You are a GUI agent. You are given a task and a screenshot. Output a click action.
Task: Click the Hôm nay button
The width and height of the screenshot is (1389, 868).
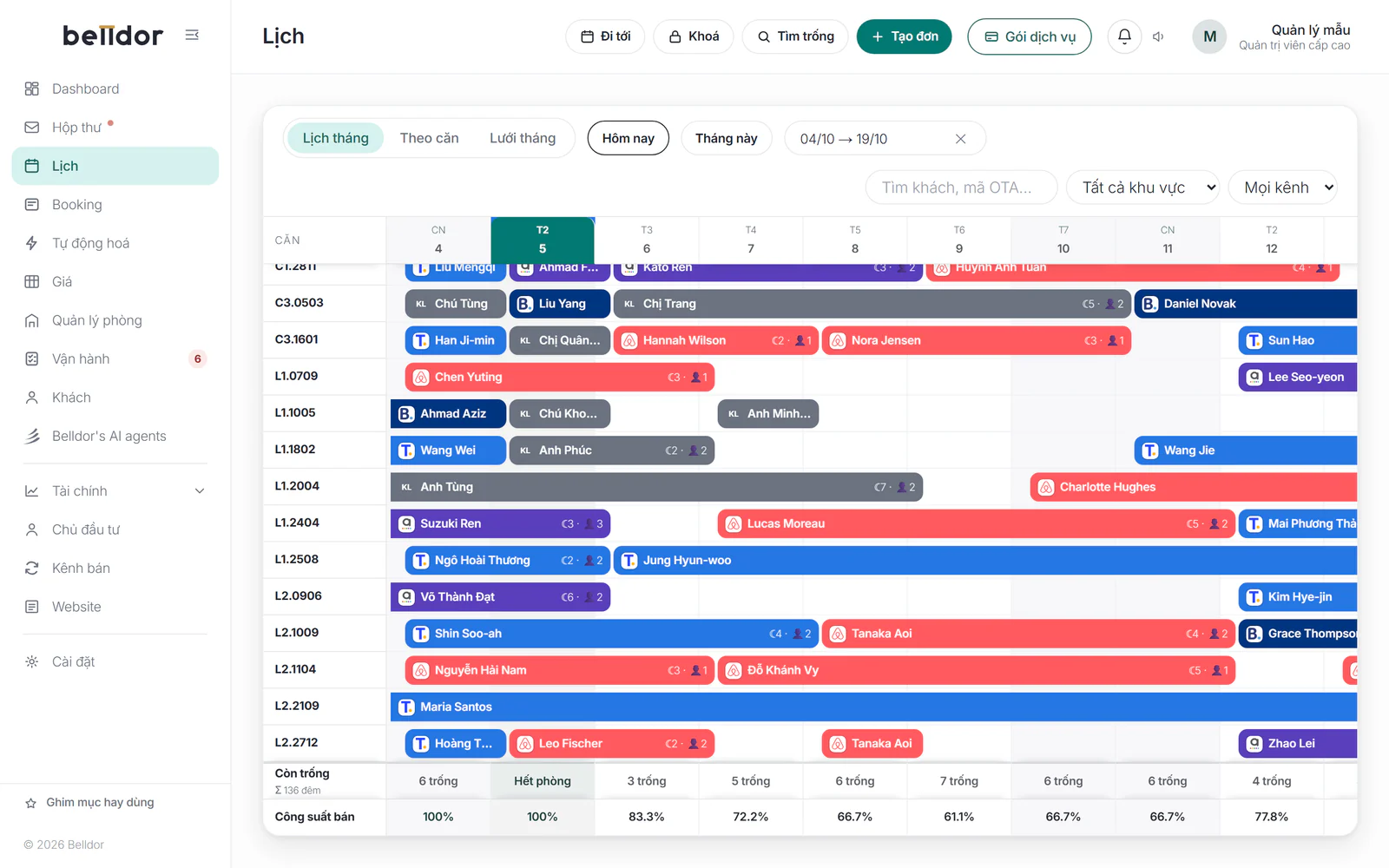tap(629, 139)
